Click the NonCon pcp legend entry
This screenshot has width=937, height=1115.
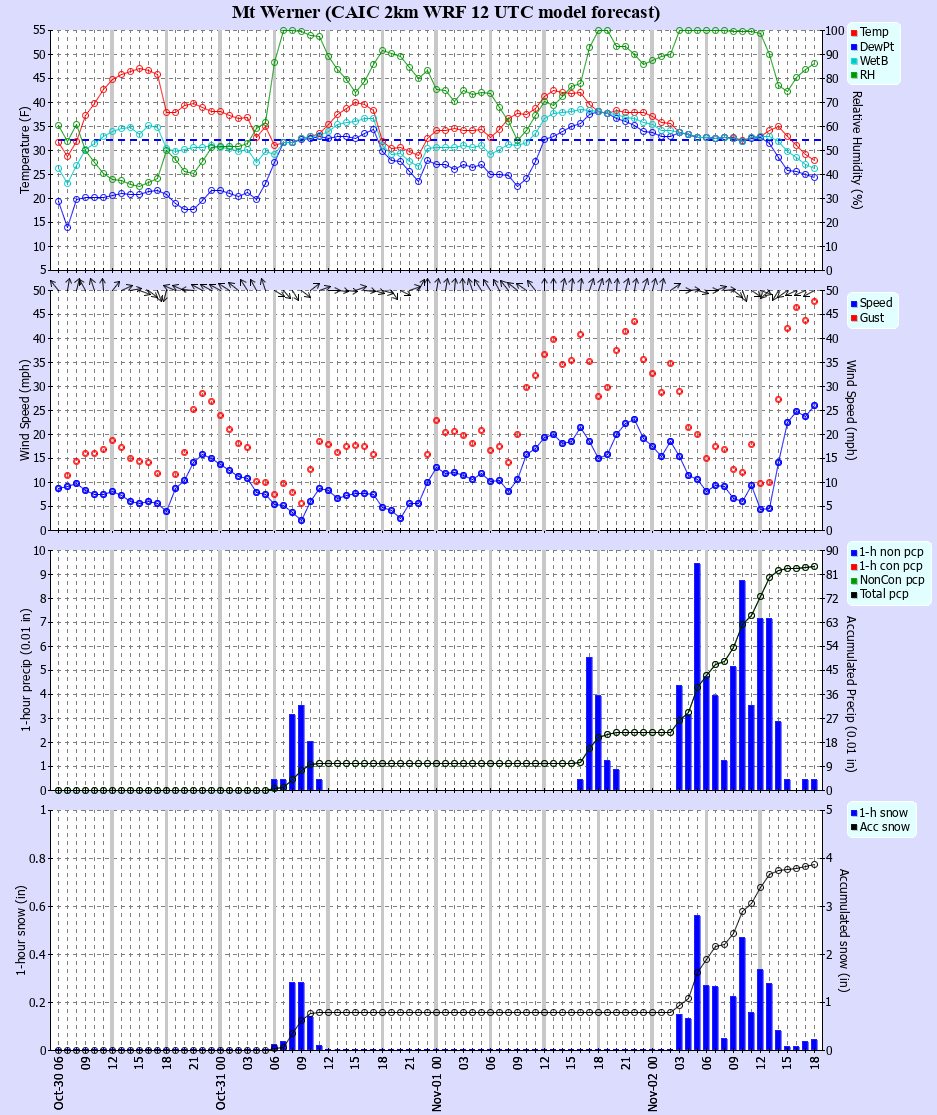pyautogui.click(x=887, y=580)
